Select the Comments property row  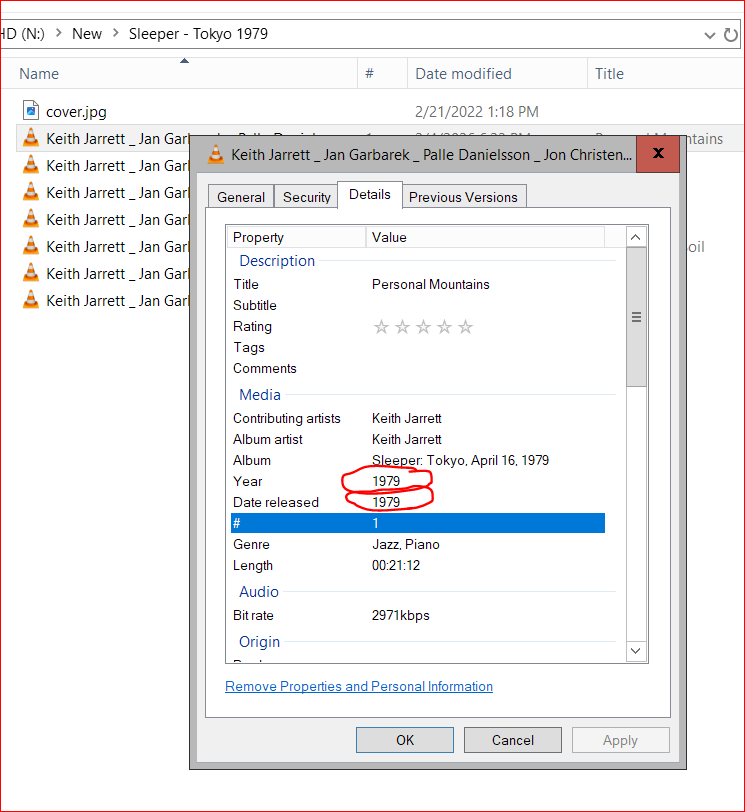[x=418, y=369]
